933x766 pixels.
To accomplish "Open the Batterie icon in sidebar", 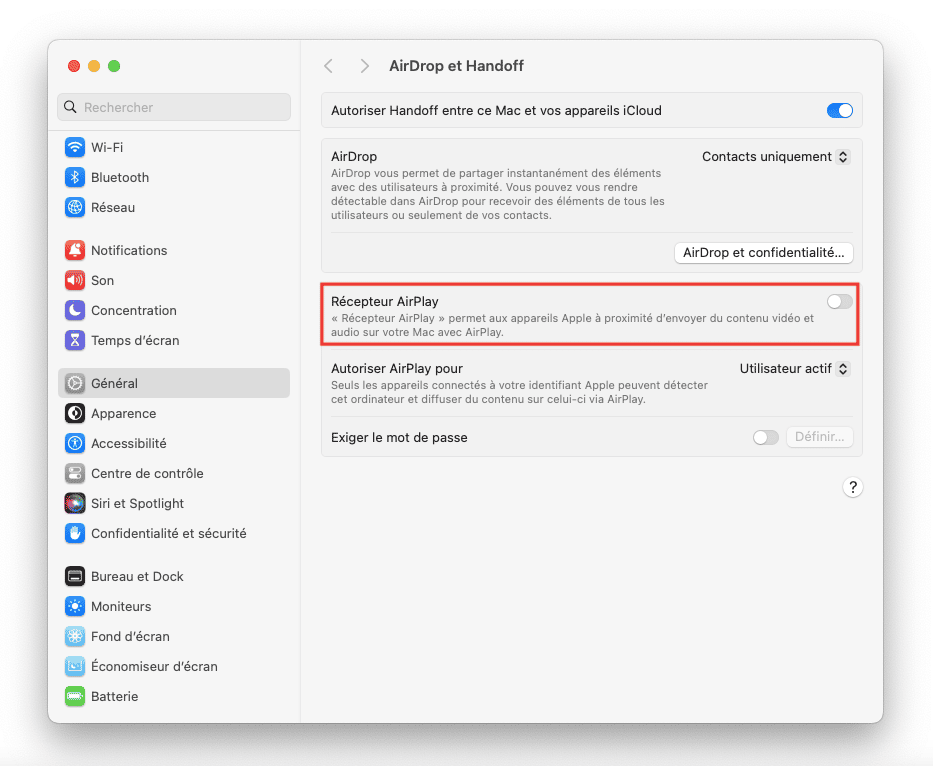I will 75,696.
